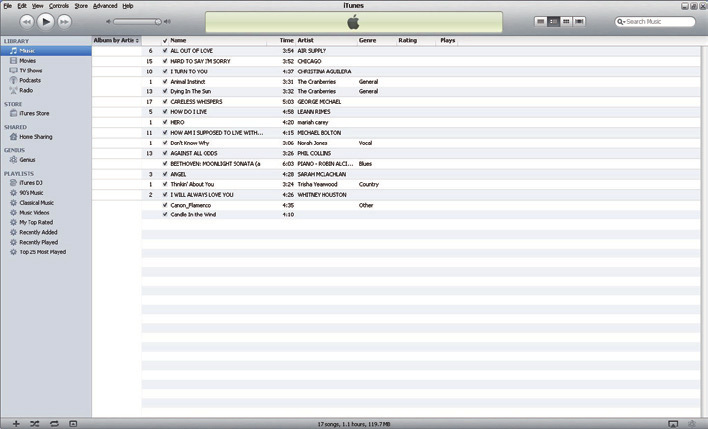708x429 pixels.
Task: Select the song Canon_Flamenco
Action: [x=191, y=205]
